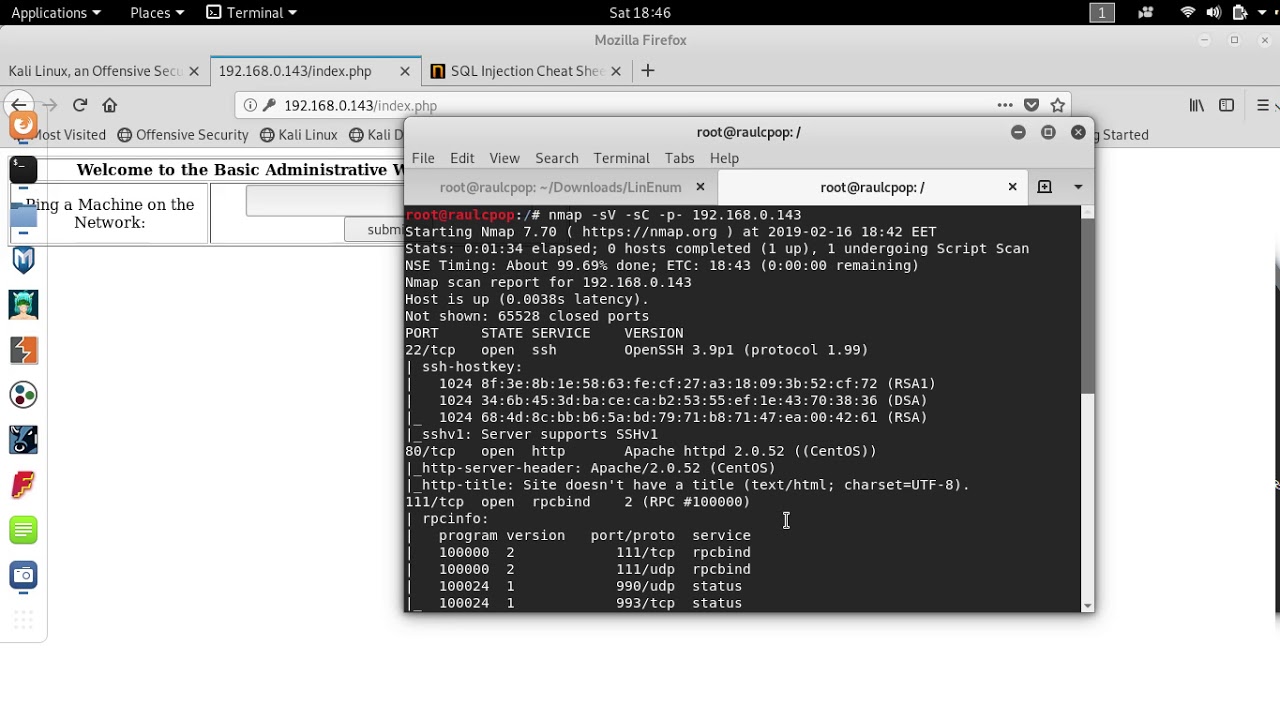
Task: Open terminal Help menu
Action: 724,158
